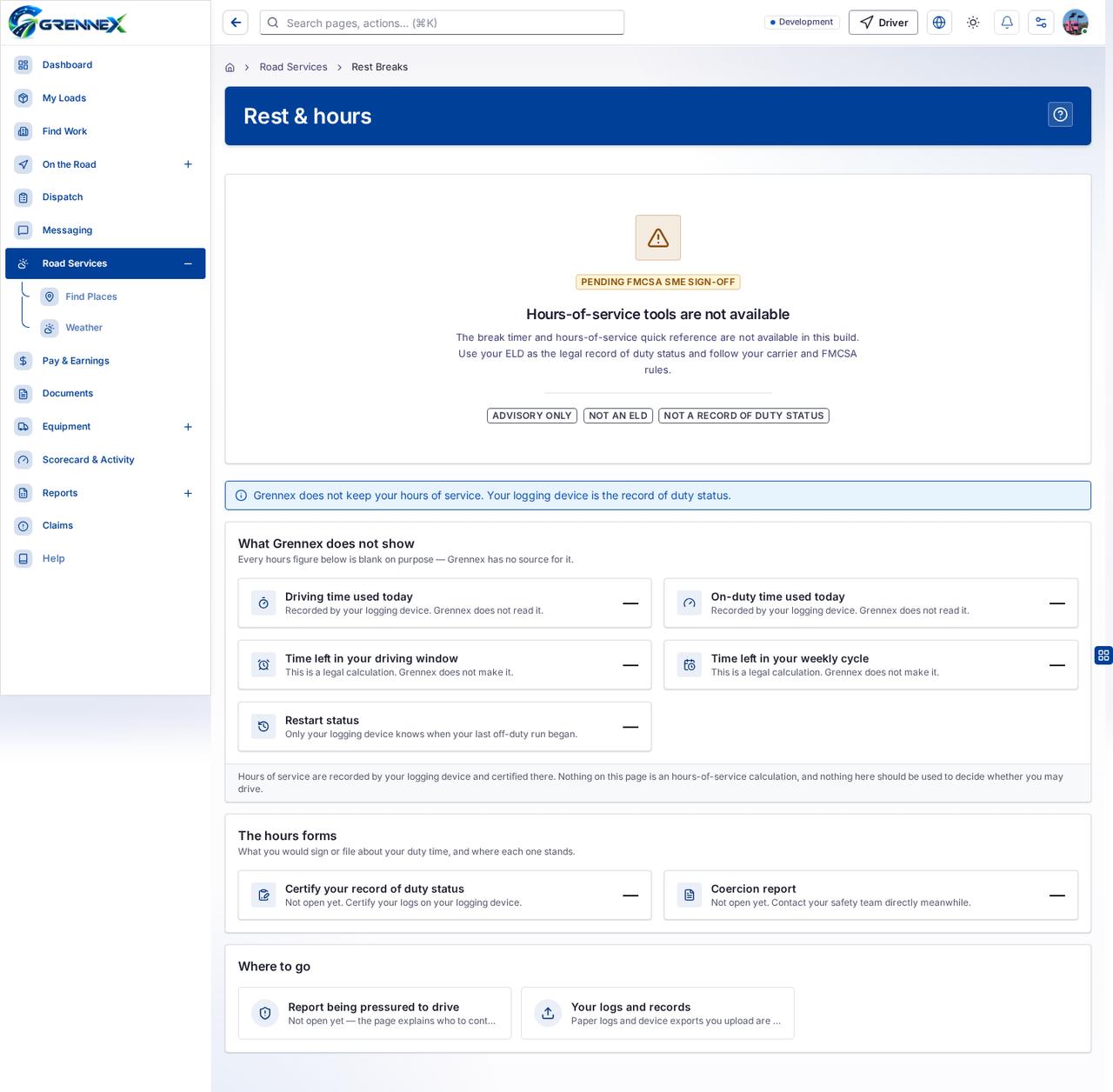
Task: Click Road Services breadcrumb link
Action: coord(293,67)
